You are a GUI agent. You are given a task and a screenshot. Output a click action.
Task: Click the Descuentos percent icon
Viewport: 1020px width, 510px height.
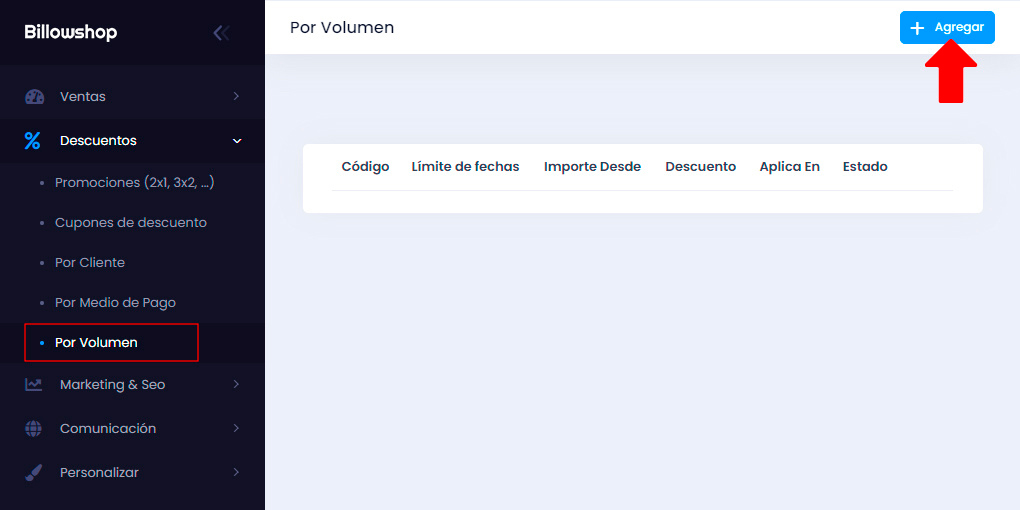pos(33,141)
